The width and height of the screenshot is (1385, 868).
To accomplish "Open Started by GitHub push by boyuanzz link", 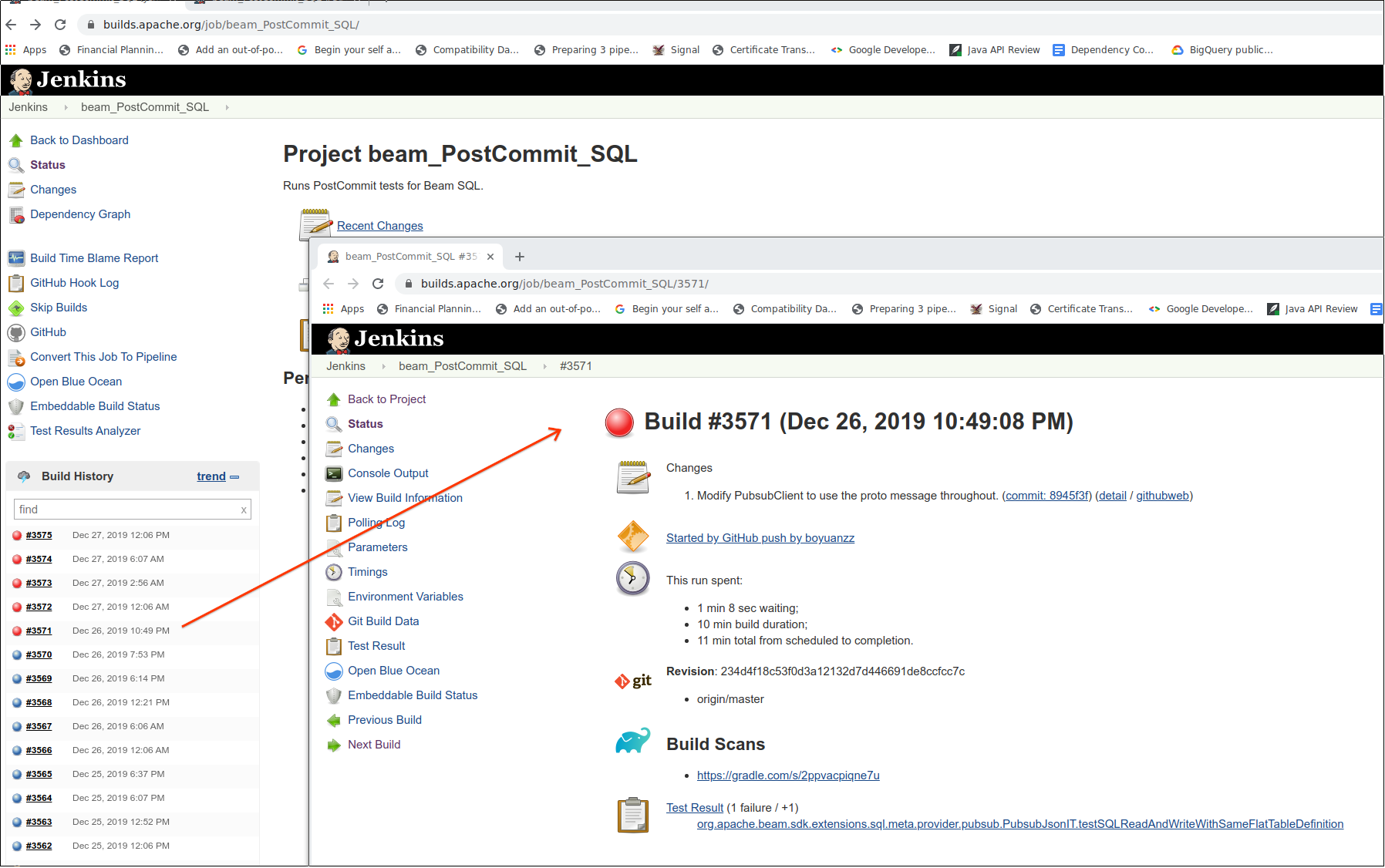I will point(760,538).
